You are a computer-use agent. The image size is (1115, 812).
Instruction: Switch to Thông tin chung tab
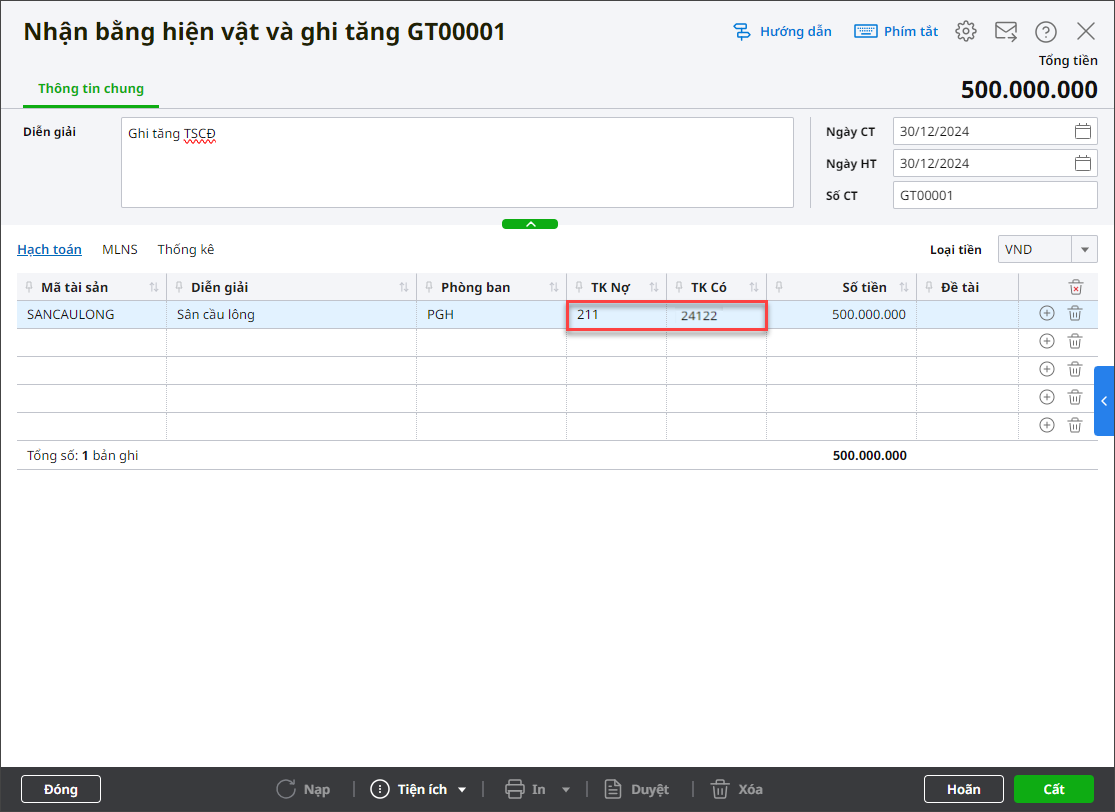point(91,89)
